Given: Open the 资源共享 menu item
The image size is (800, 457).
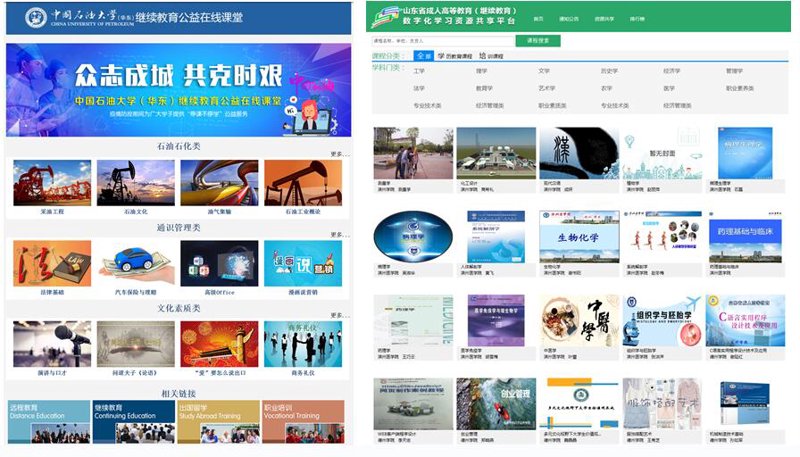Looking at the screenshot, I should tap(604, 19).
